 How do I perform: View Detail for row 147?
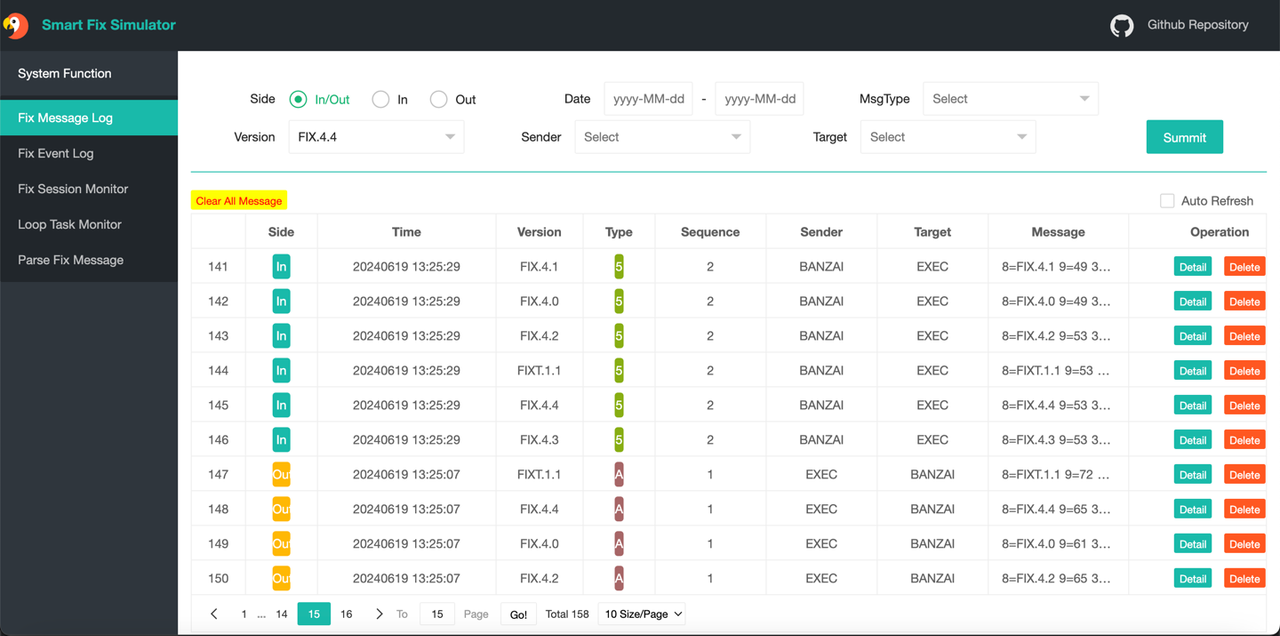click(x=1193, y=475)
